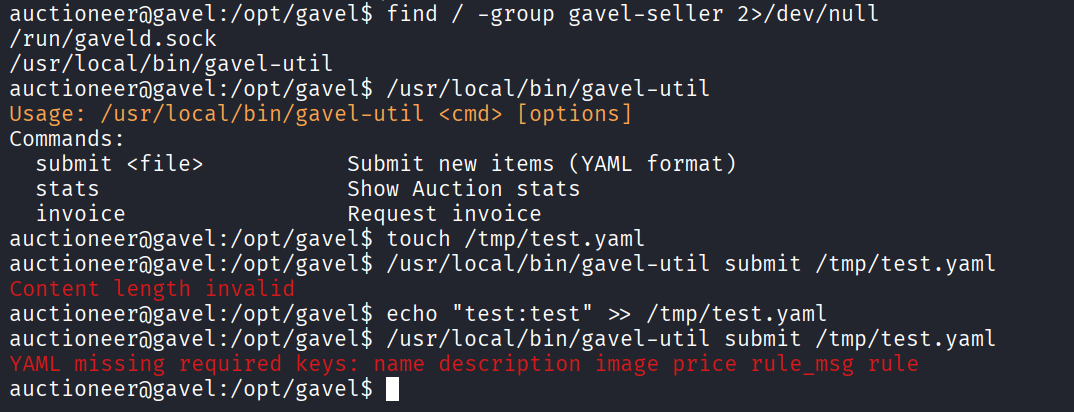
Task: Click [options] in the usage line
Action: [x=573, y=114]
